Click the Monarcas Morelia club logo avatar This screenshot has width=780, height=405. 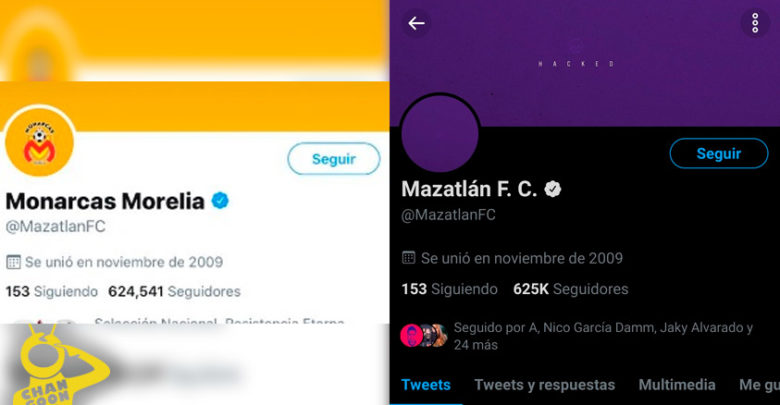[x=40, y=145]
